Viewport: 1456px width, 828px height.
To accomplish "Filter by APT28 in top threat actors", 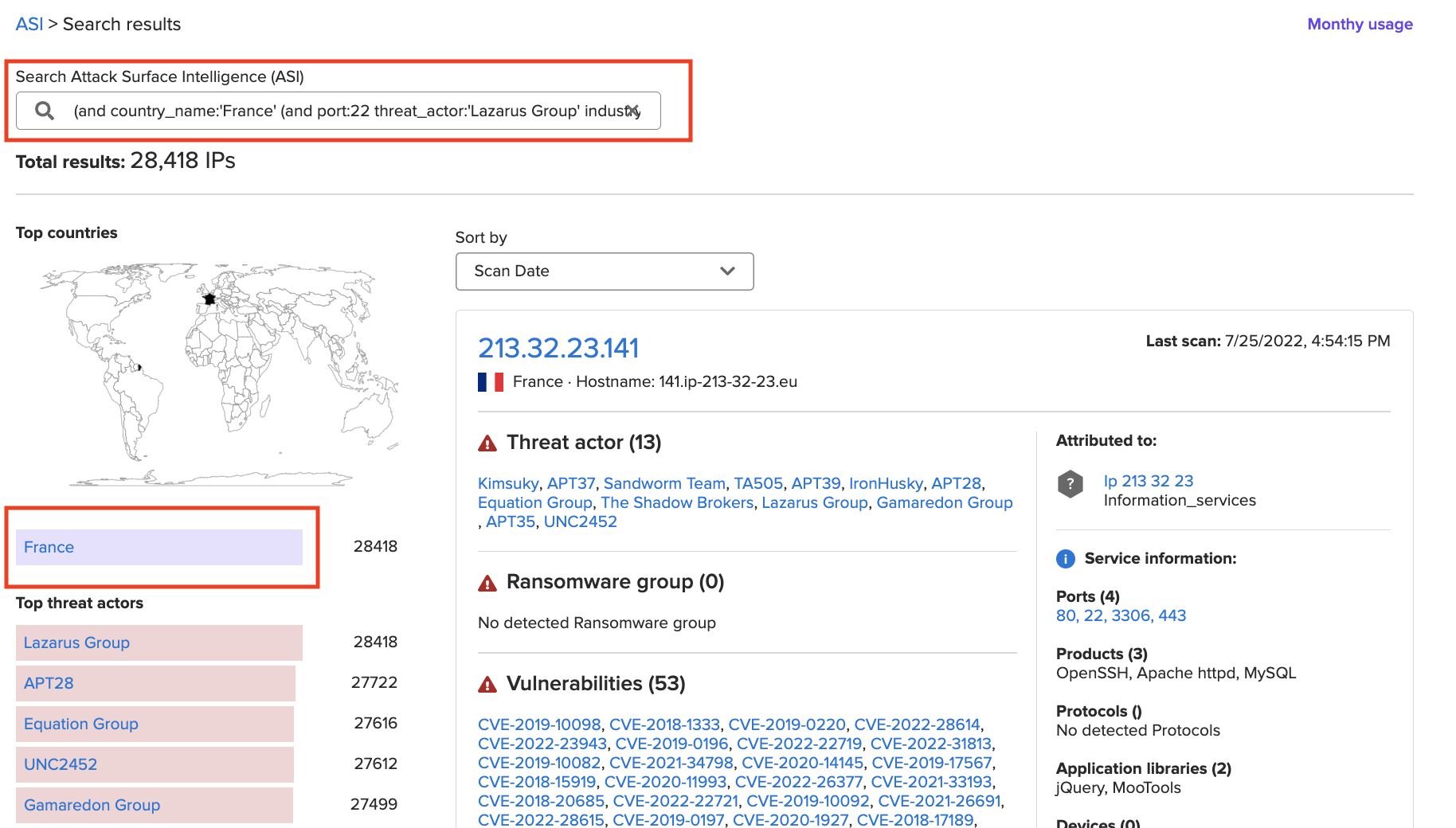I will (x=155, y=683).
